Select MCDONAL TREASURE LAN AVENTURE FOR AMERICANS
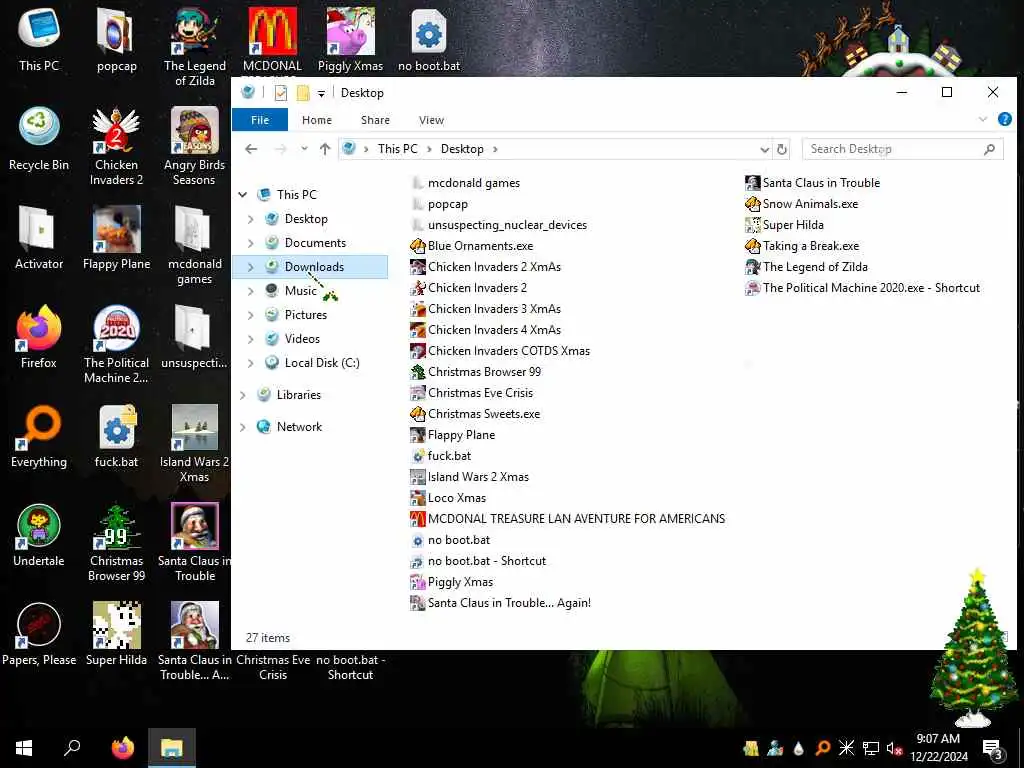The image size is (1024, 768). [x=568, y=519]
